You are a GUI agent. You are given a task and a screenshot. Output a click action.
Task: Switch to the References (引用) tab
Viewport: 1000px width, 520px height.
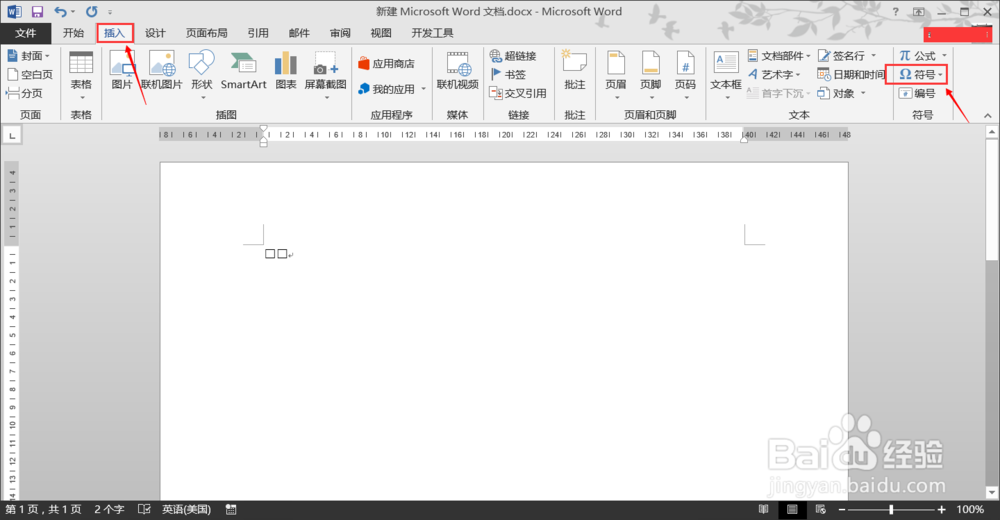(258, 33)
